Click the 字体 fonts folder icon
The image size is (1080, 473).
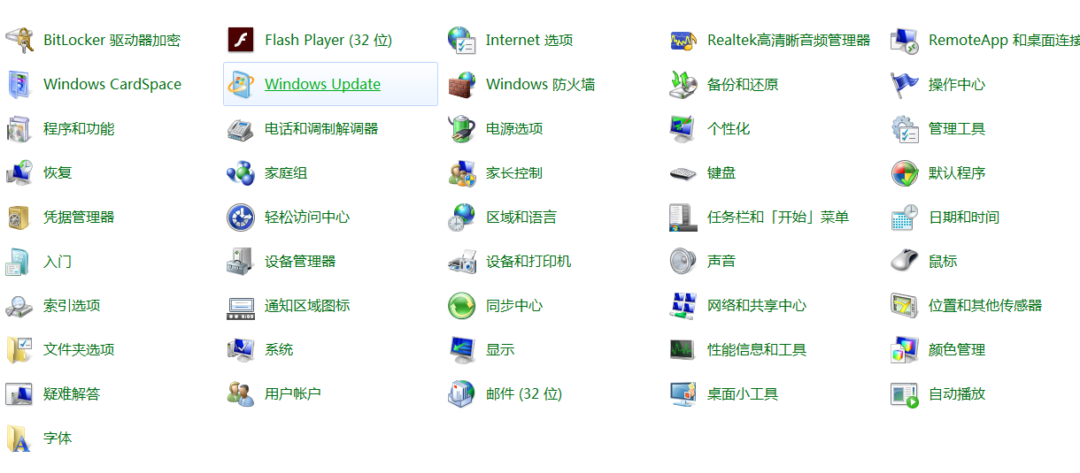[x=19, y=438]
